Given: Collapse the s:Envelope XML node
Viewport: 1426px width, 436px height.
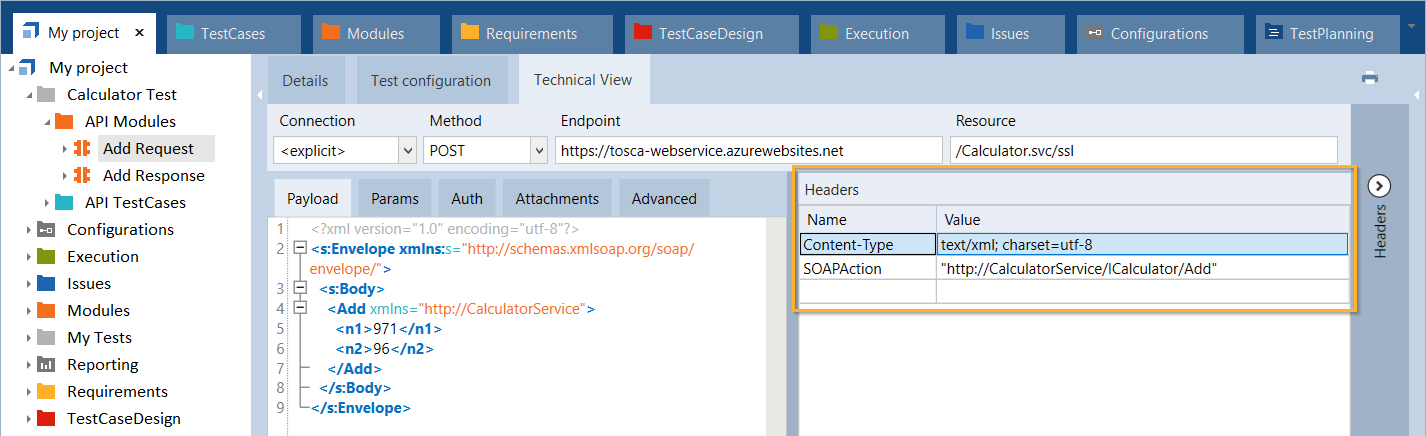Looking at the screenshot, I should click(298, 248).
